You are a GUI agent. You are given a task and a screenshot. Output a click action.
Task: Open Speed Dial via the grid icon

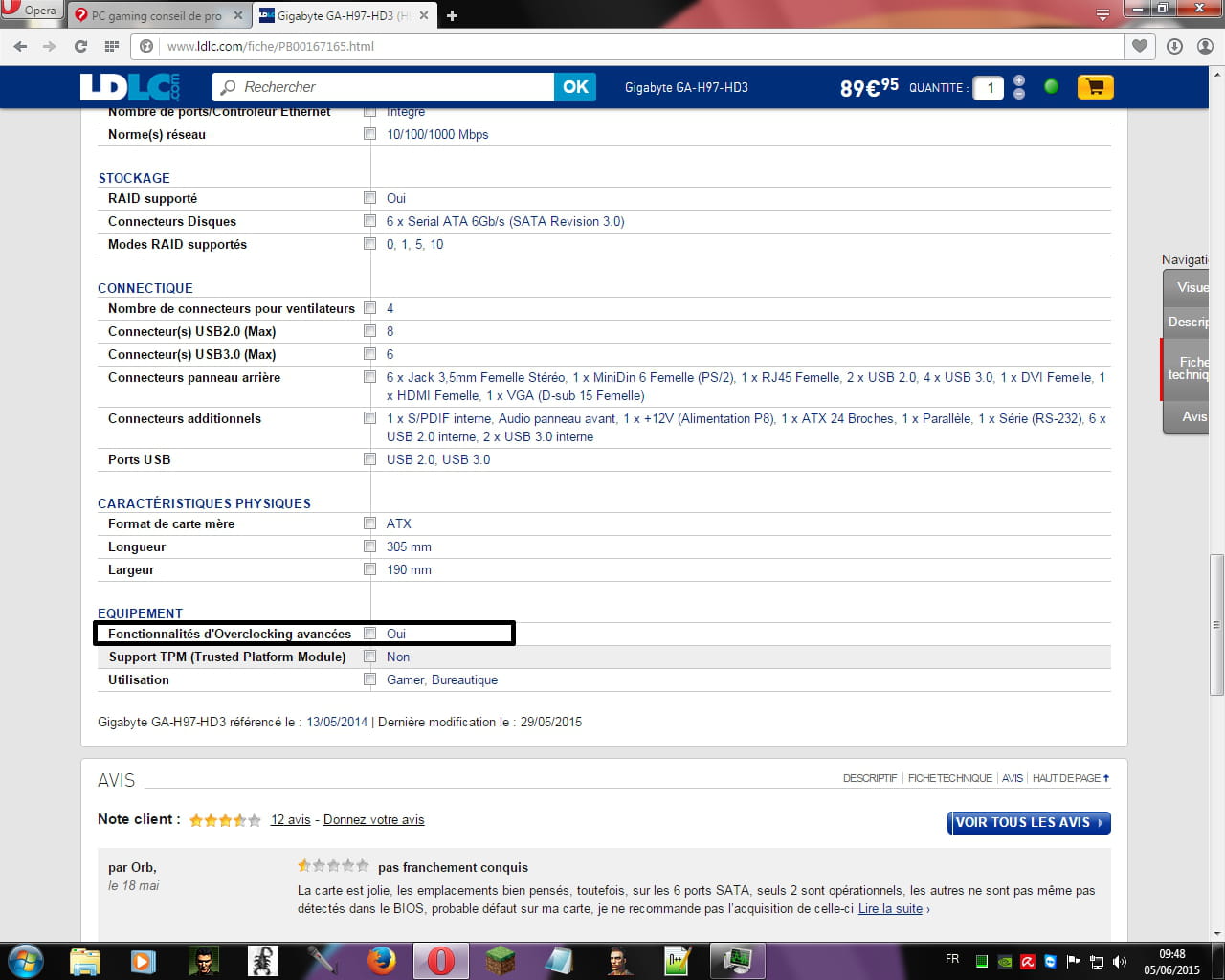click(x=112, y=46)
